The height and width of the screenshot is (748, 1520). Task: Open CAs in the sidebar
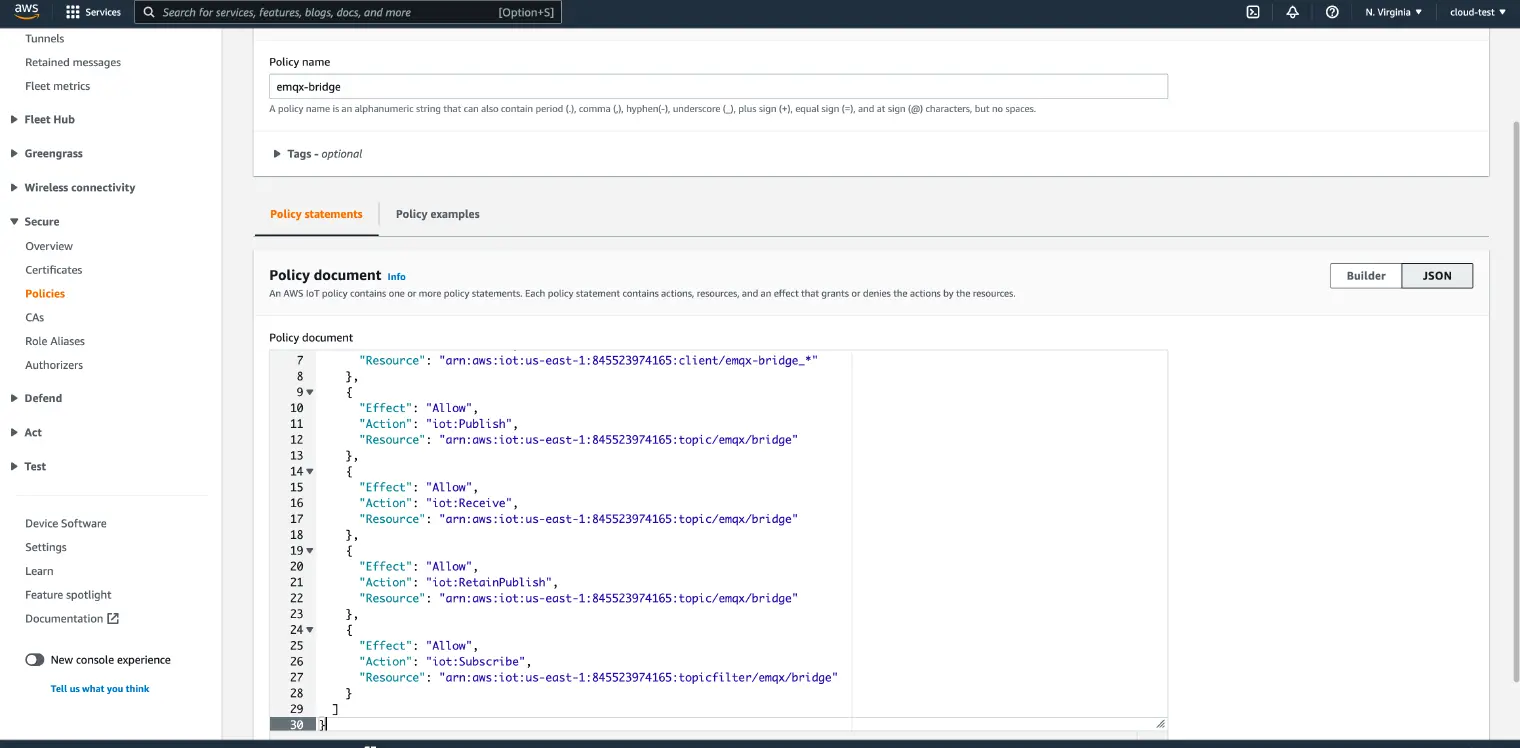[x=35, y=317]
